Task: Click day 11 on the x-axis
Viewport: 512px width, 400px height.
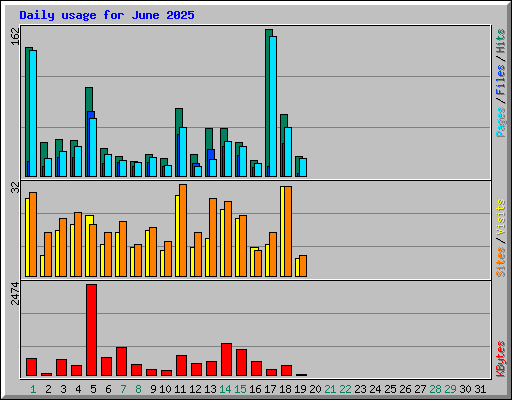Action: coord(180,389)
